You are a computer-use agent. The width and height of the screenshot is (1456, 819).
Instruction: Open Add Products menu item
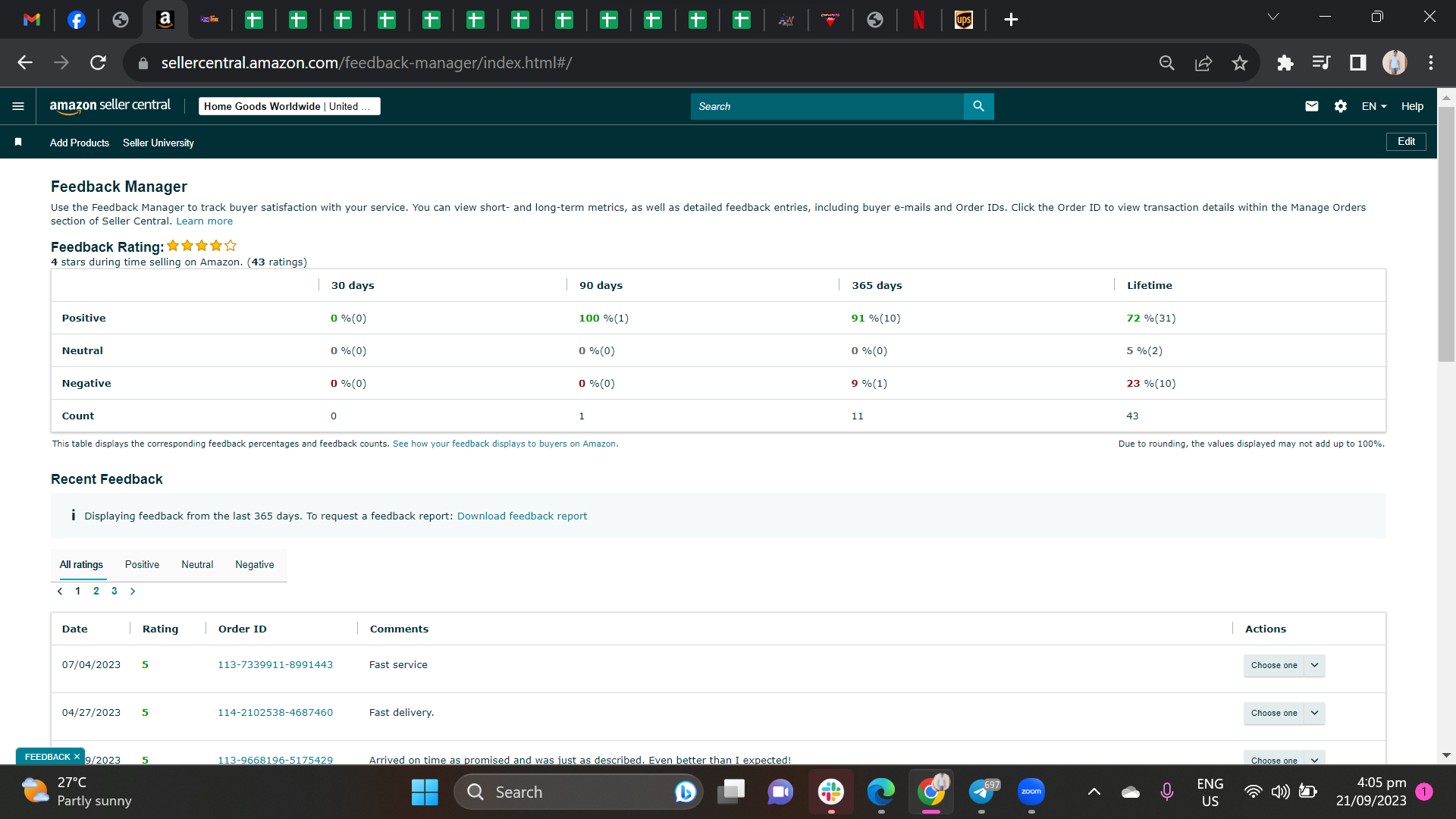pos(80,143)
